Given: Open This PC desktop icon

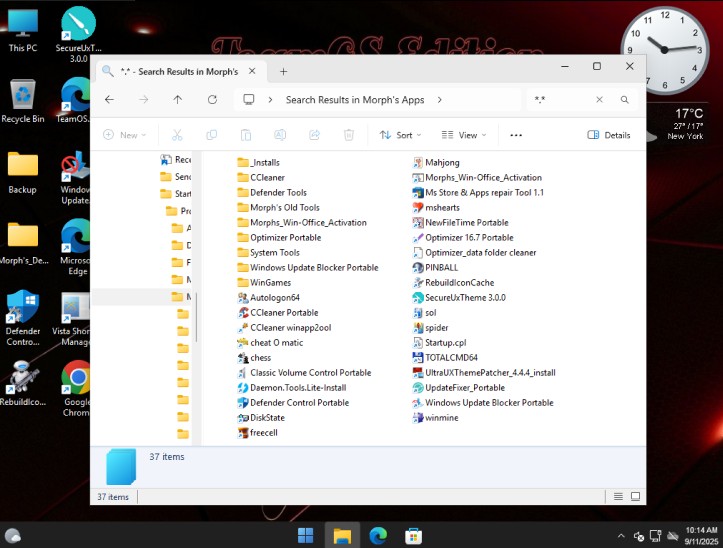Looking at the screenshot, I should (x=23, y=30).
